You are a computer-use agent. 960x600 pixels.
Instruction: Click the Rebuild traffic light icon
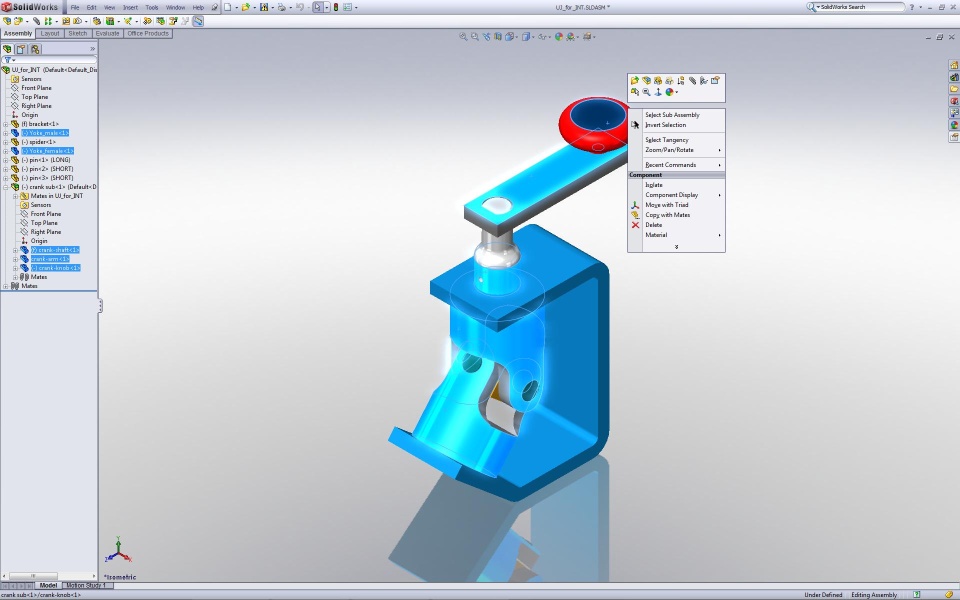(336, 7)
